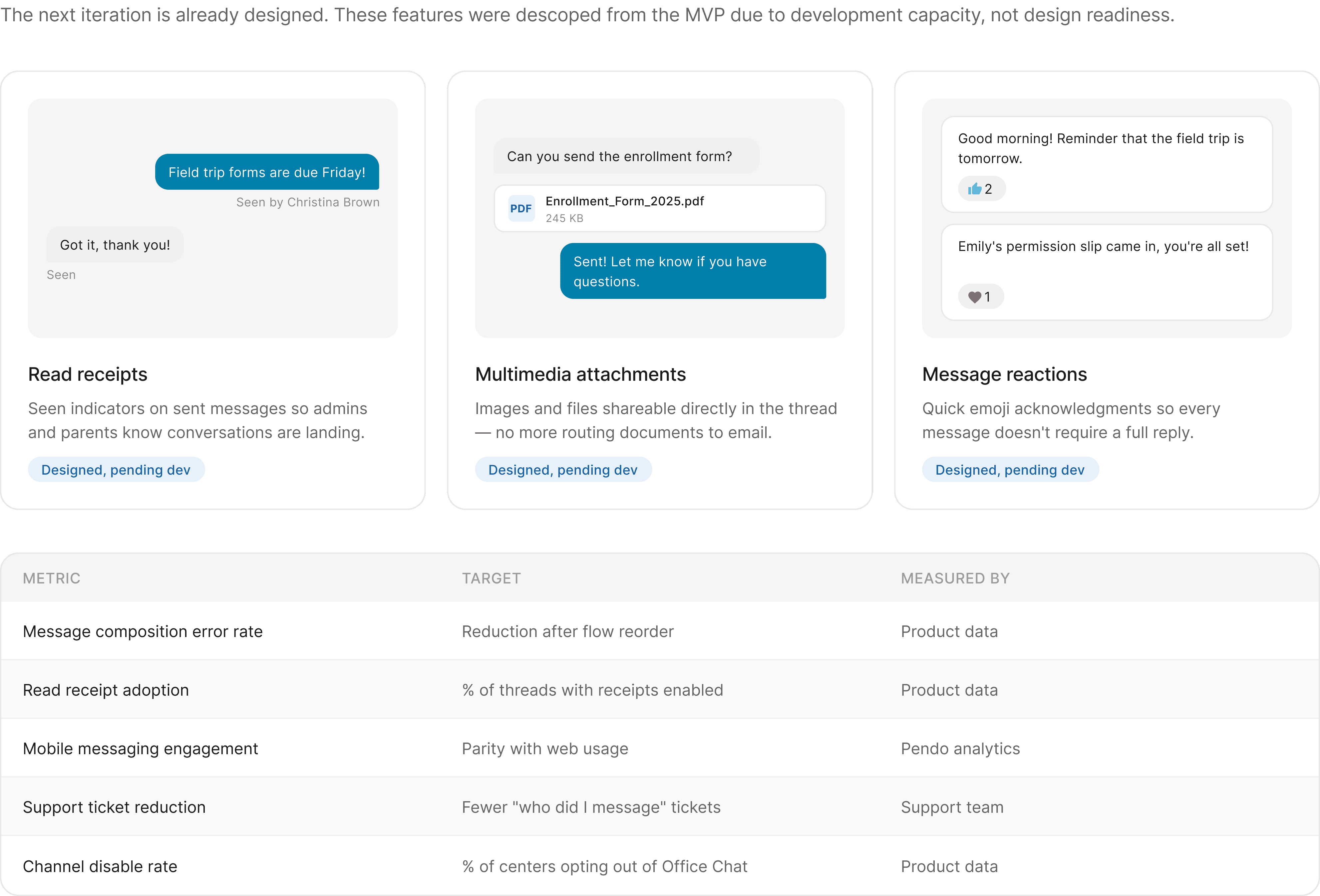
Task: Click the METRIC column header
Action: (52, 578)
